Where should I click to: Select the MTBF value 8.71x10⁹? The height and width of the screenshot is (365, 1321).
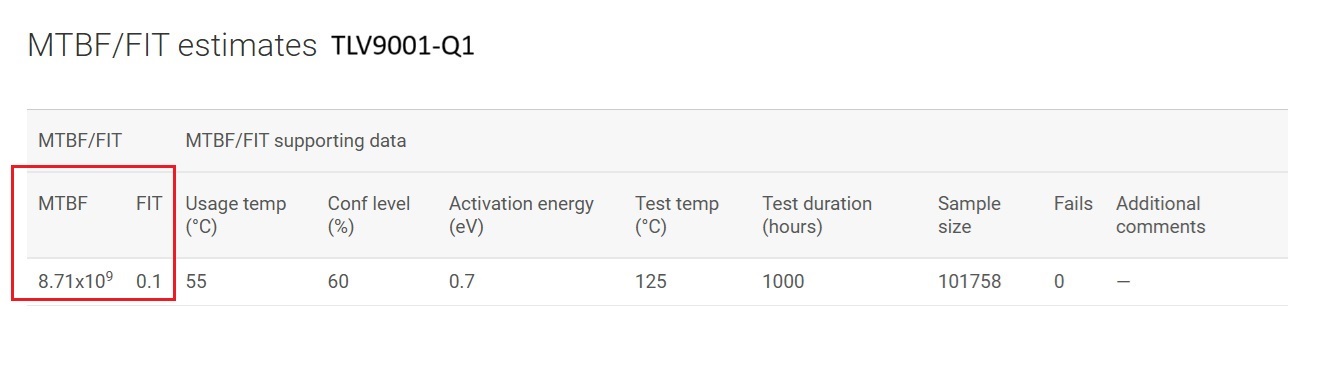click(76, 281)
